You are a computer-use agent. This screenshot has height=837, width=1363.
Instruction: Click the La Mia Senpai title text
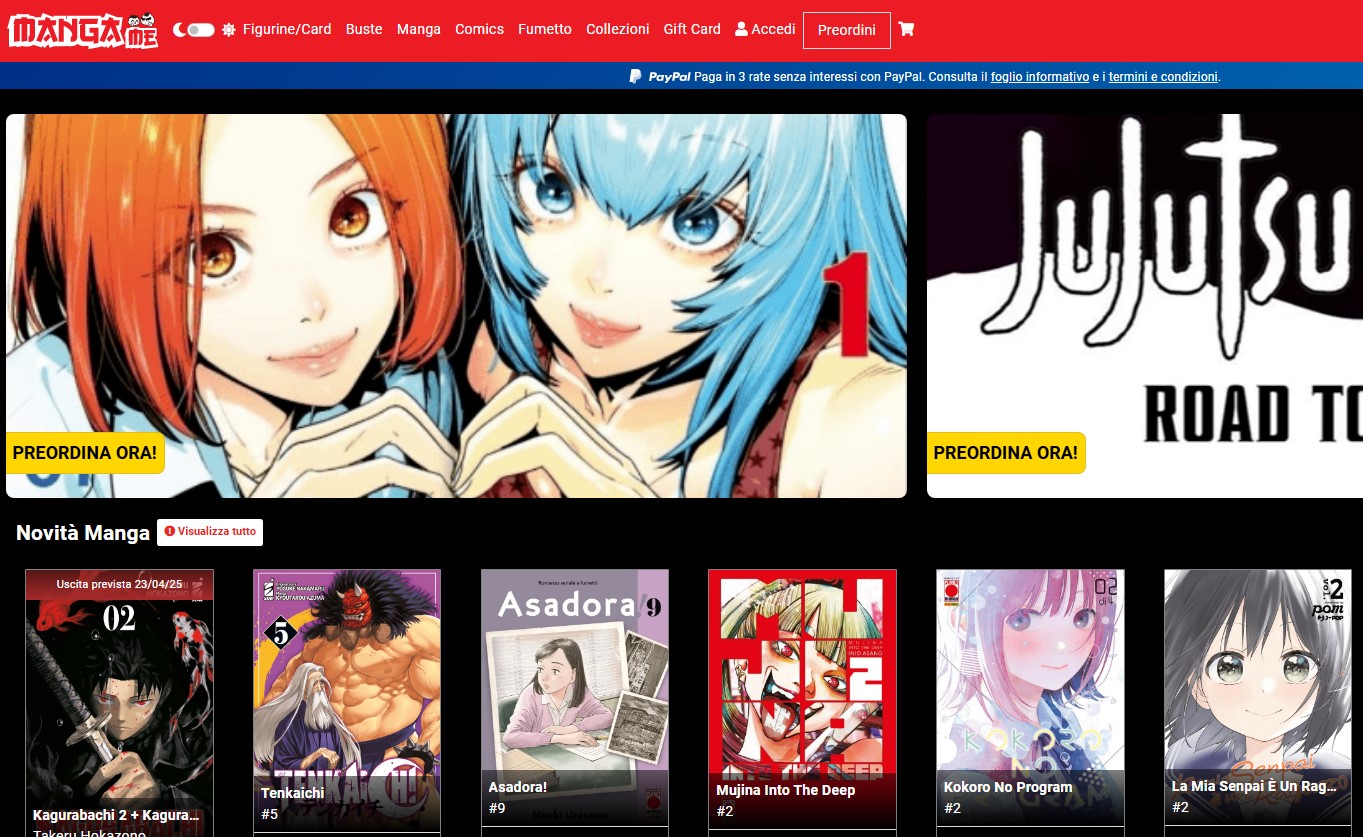coord(1255,786)
